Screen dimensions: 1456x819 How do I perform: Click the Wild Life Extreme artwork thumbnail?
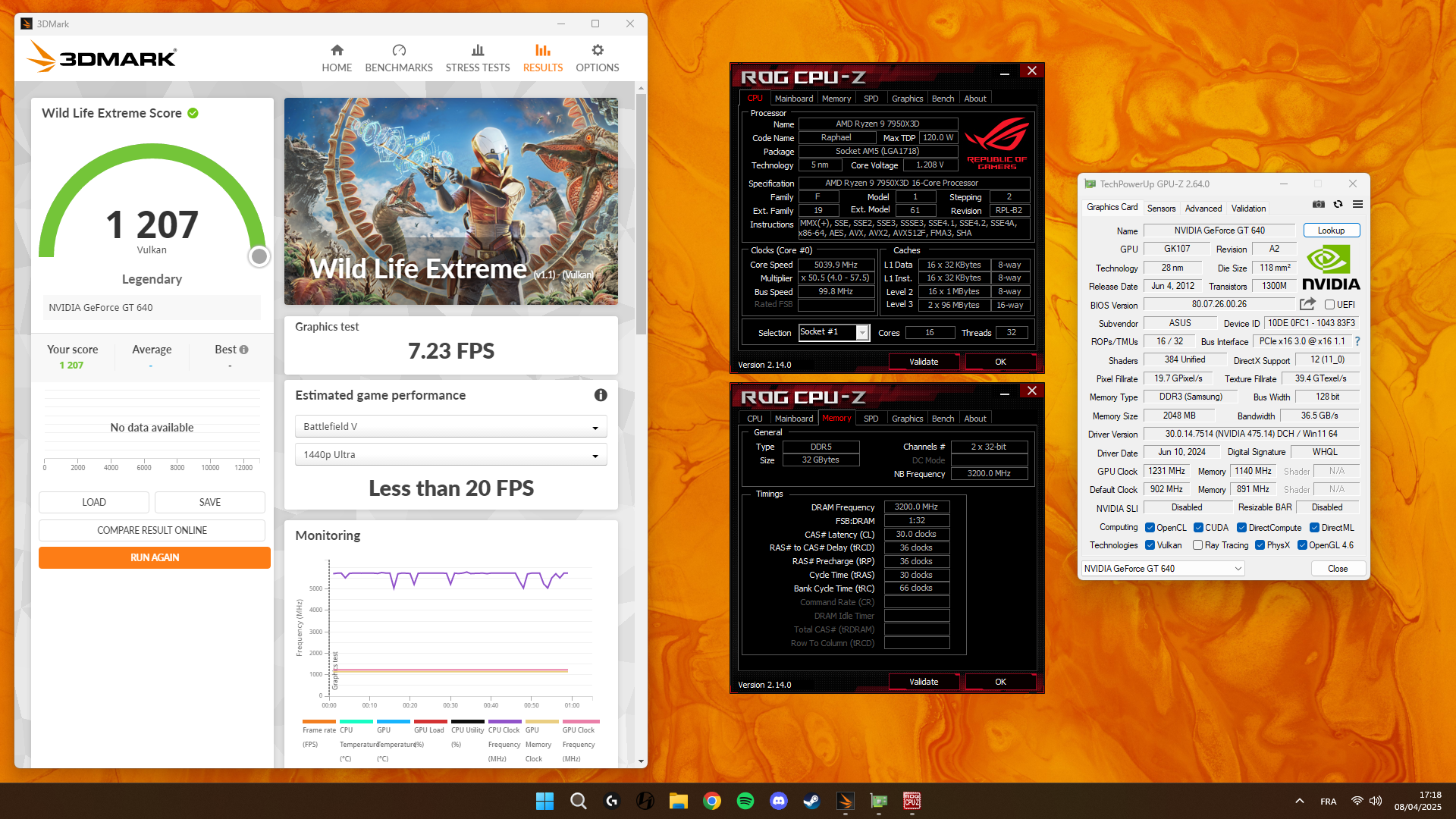coord(450,201)
